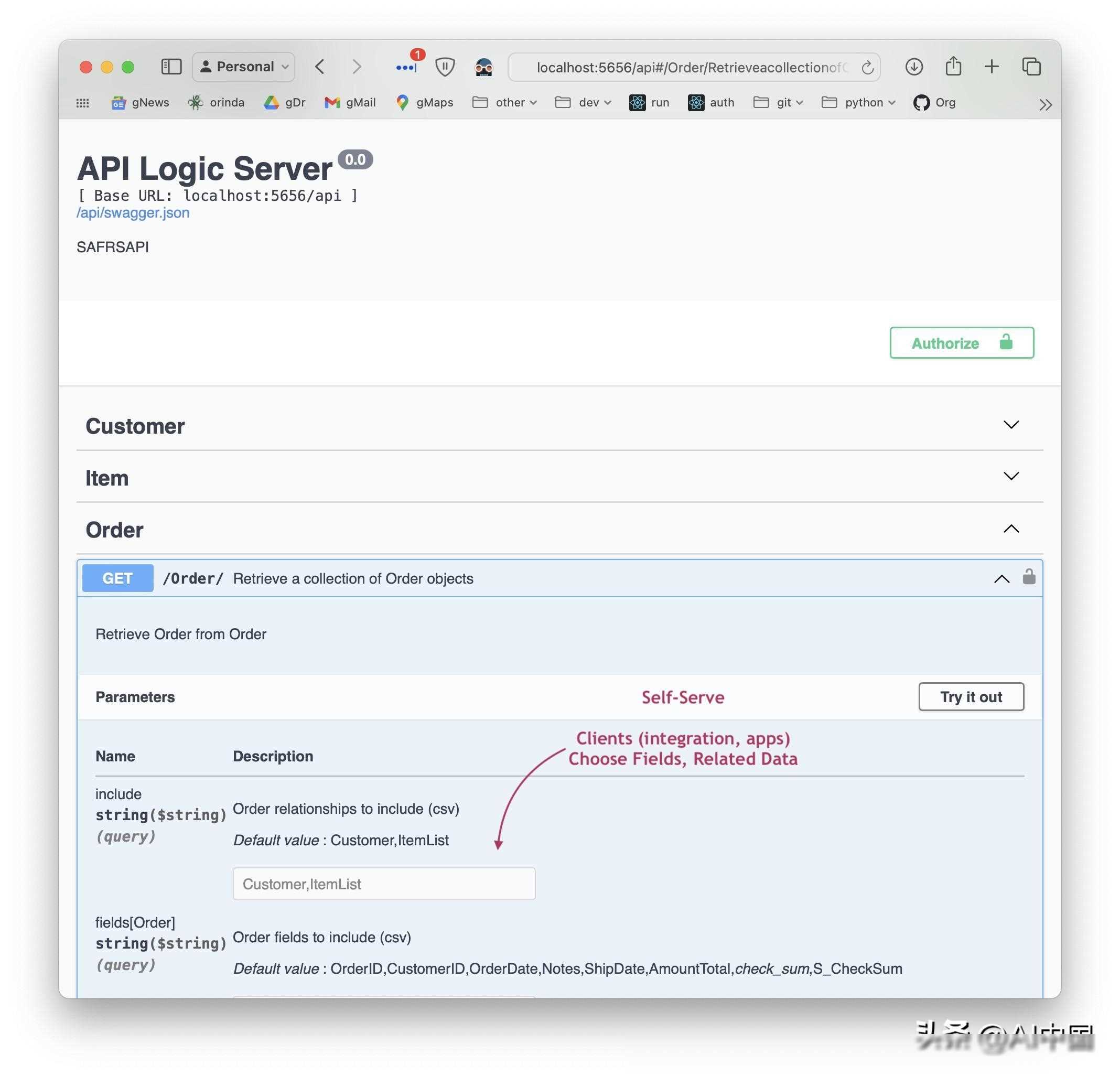Viewport: 1120px width, 1076px height.
Task: Go back with the back arrow
Action: pos(320,67)
